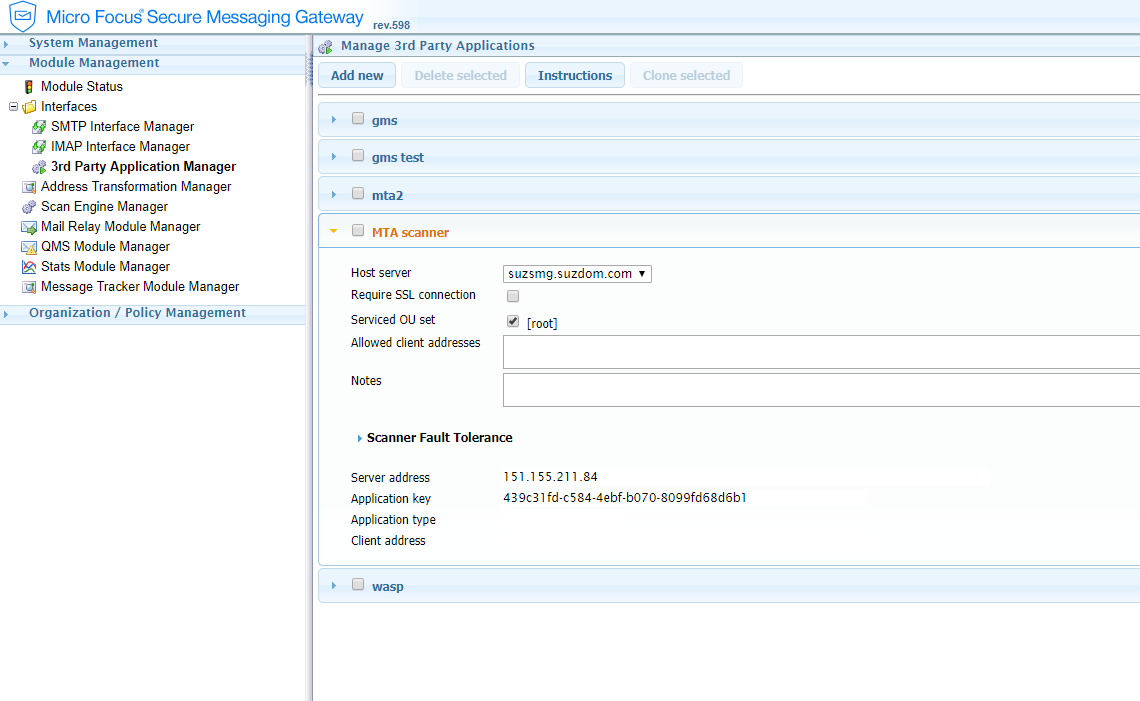Image resolution: width=1140 pixels, height=701 pixels.
Task: Click the Scan Engine Manager gear icon
Action: (29, 207)
